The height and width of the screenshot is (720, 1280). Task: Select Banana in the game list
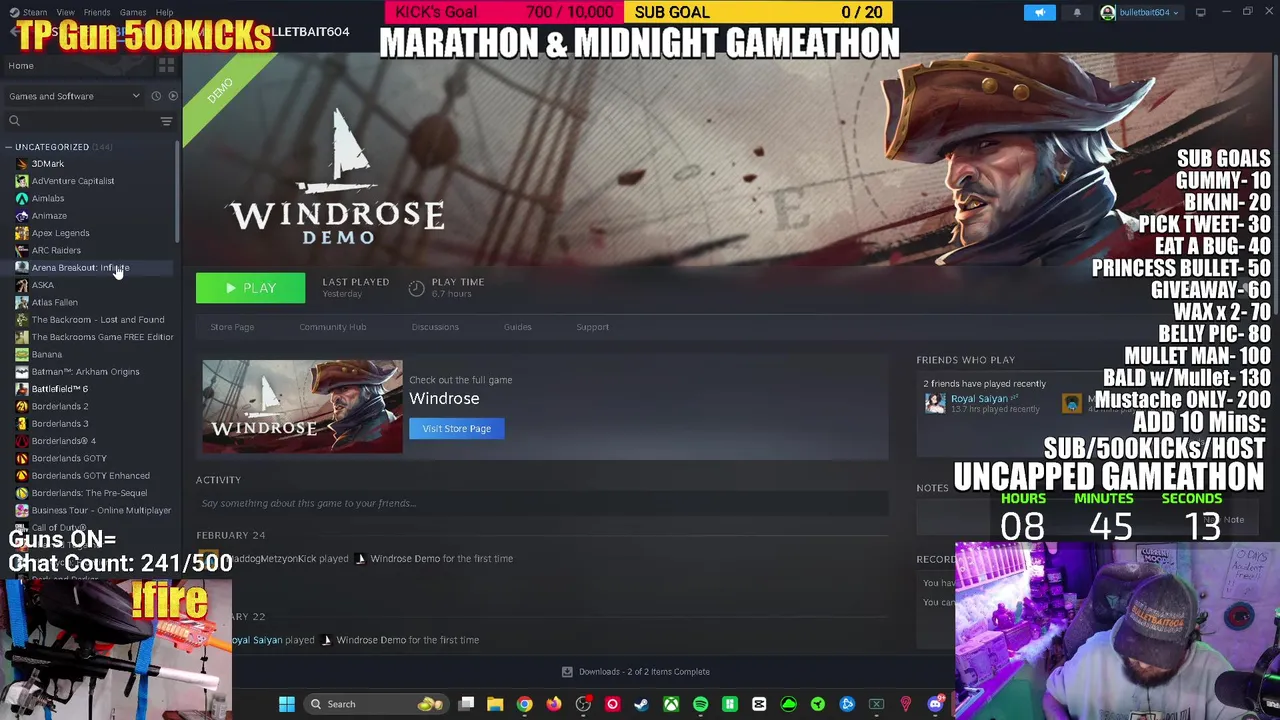pyautogui.click(x=46, y=354)
